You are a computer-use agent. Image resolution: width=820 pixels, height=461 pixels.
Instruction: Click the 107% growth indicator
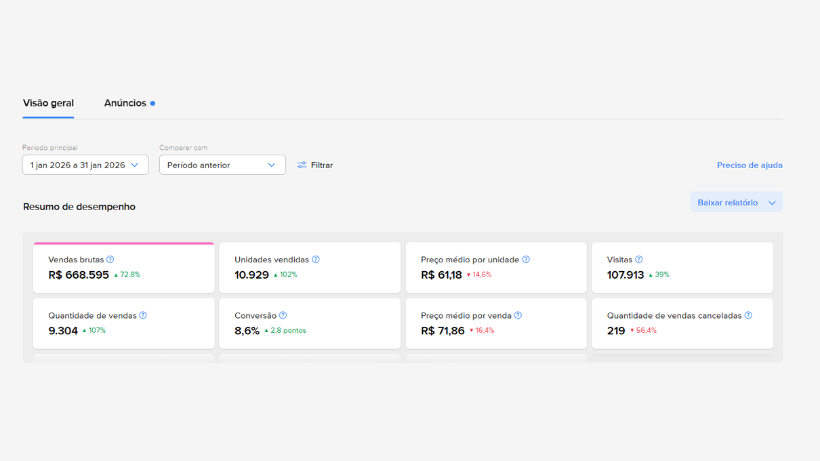94,330
